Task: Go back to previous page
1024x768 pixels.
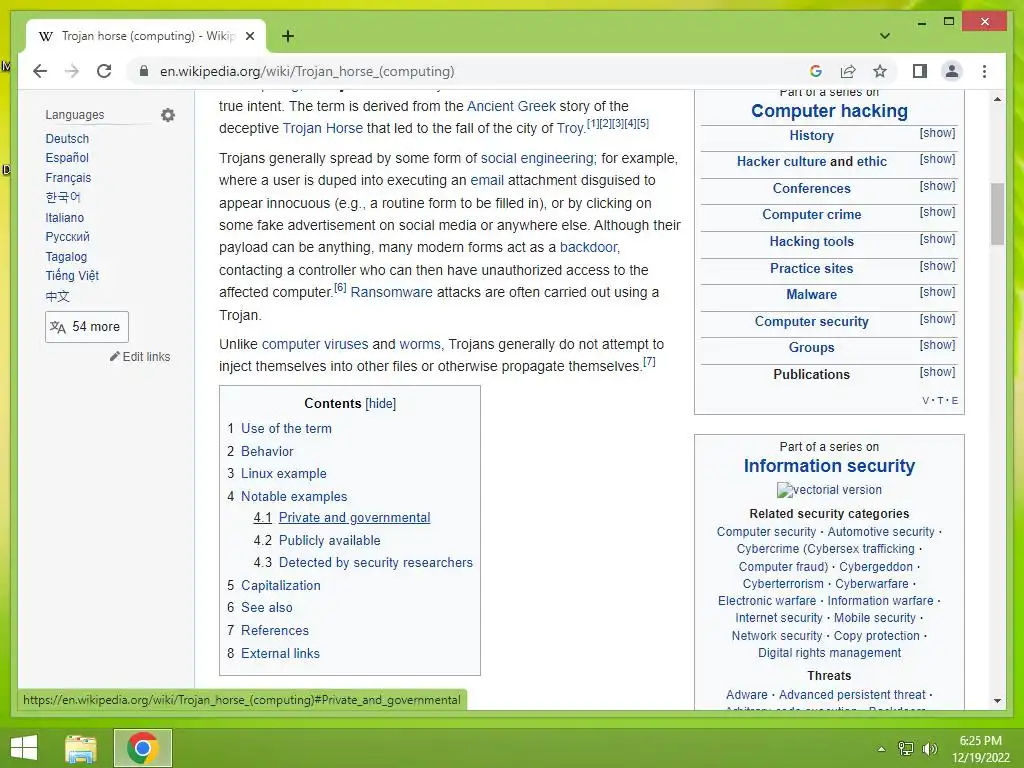Action: [40, 71]
